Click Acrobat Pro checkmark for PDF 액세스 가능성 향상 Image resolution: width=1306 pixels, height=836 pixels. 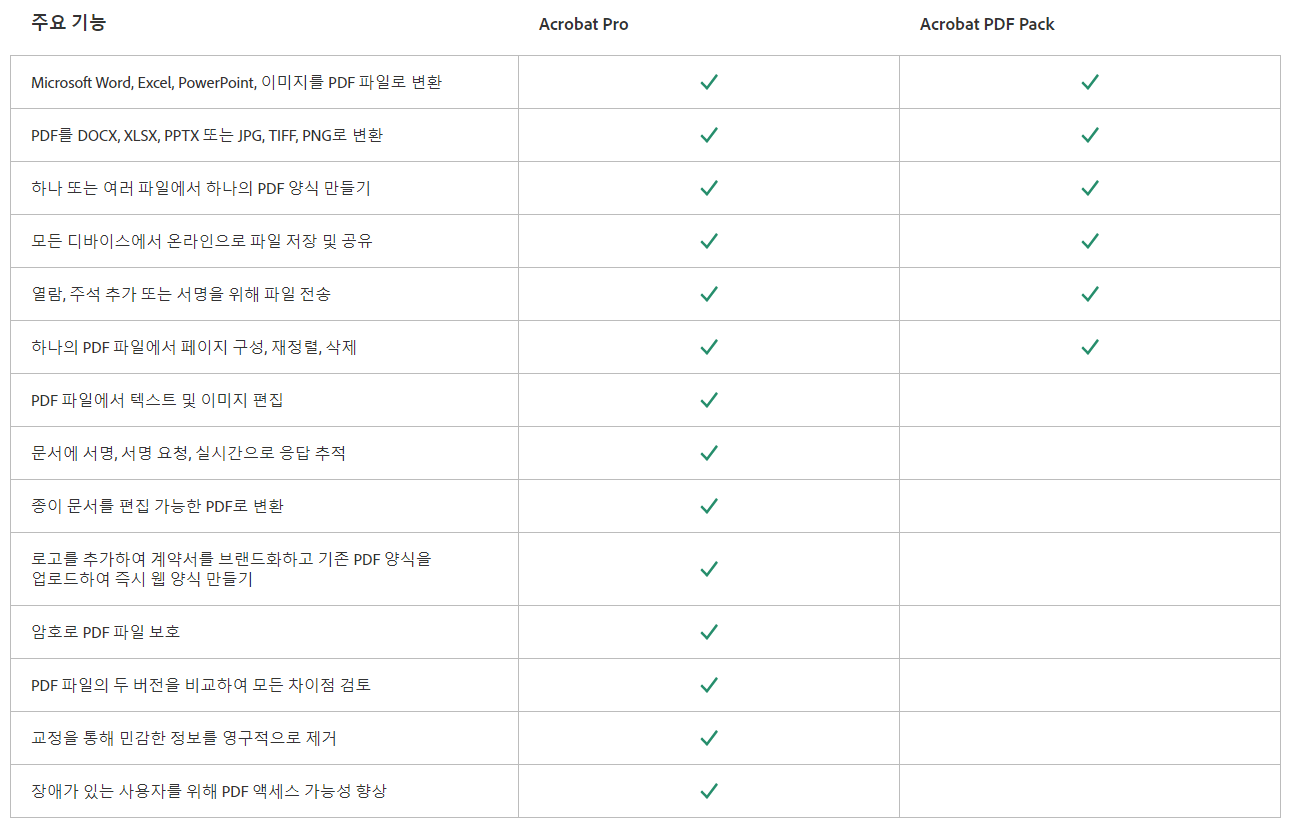(709, 791)
